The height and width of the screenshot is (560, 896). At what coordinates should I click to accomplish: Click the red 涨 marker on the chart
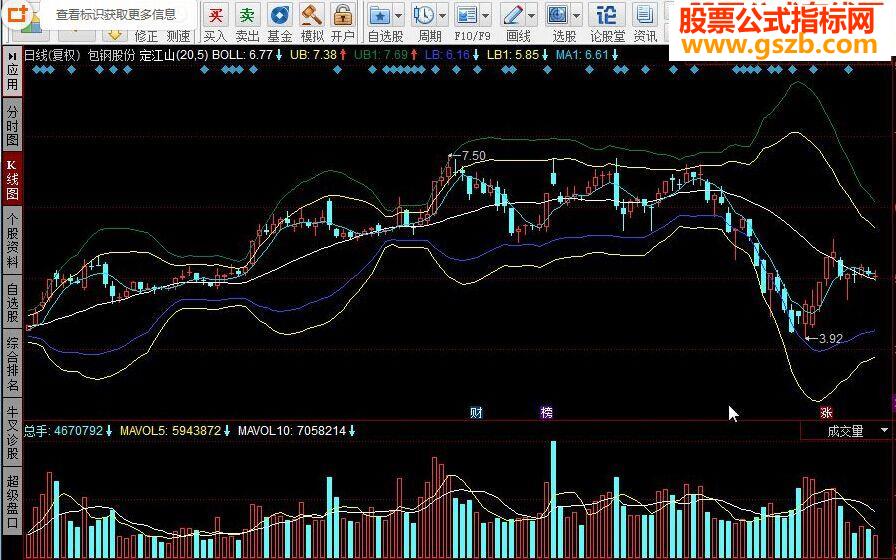[826, 412]
